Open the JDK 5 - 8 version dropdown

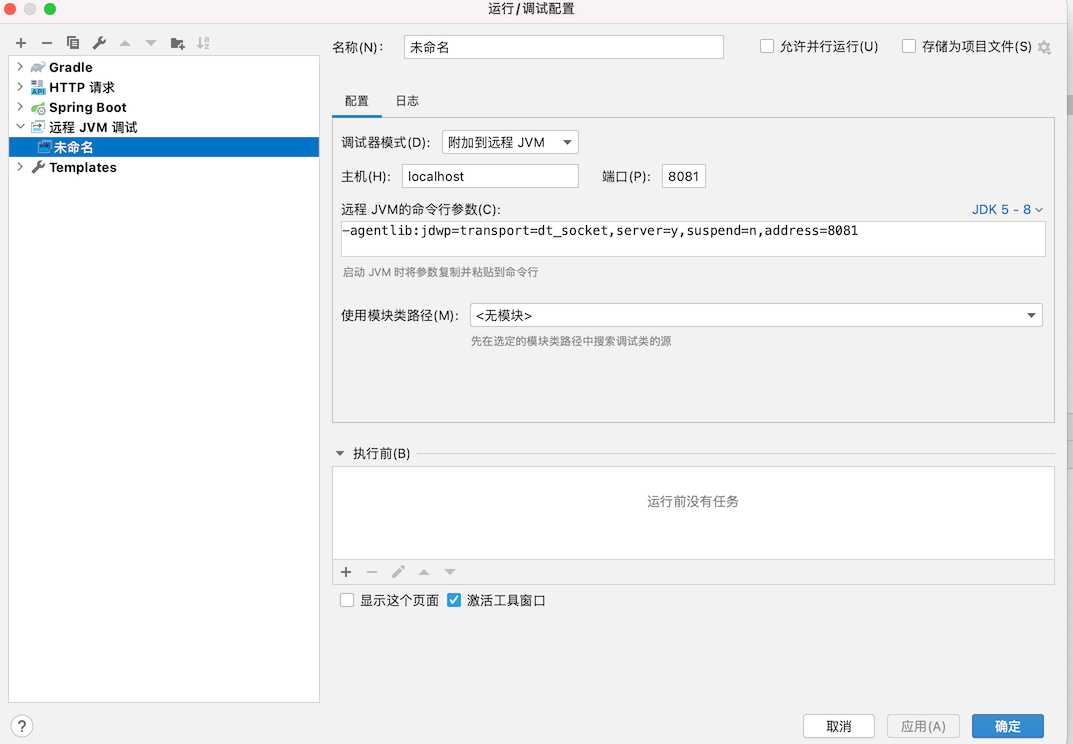1007,210
